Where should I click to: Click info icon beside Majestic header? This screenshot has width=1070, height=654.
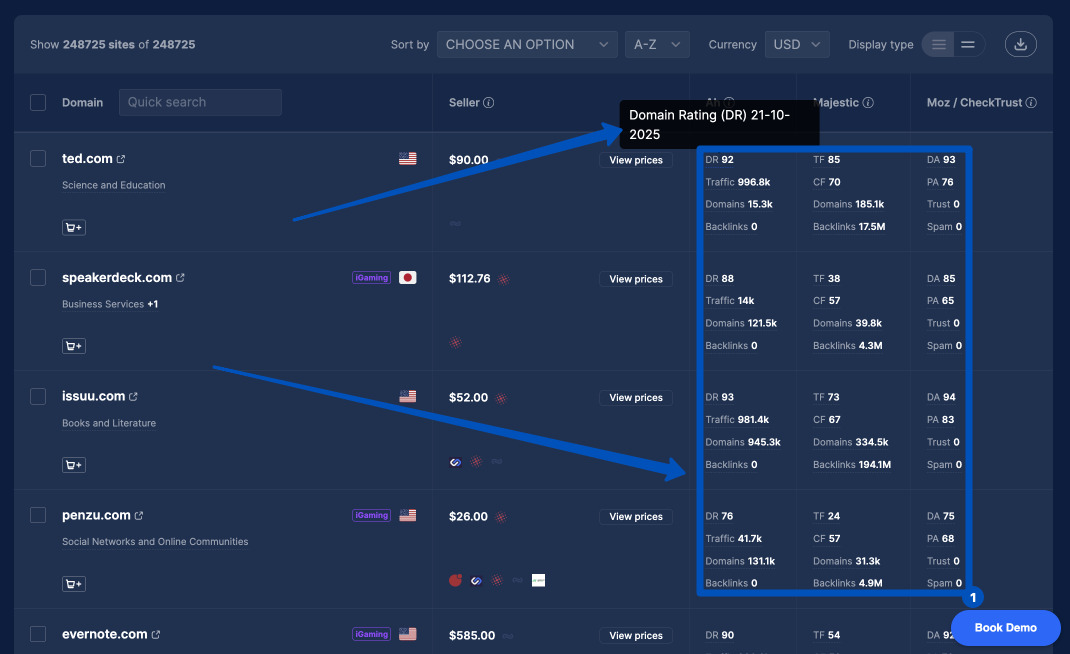click(868, 103)
